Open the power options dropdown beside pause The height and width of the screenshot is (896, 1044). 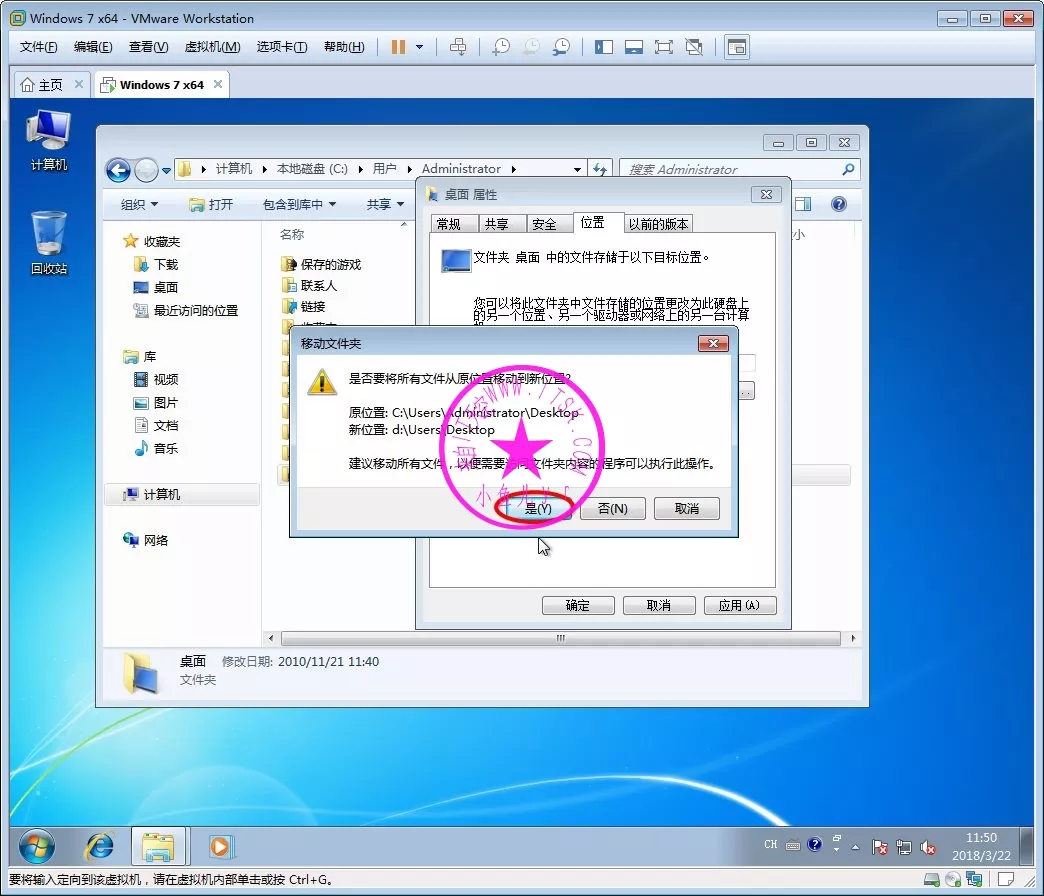coord(419,47)
